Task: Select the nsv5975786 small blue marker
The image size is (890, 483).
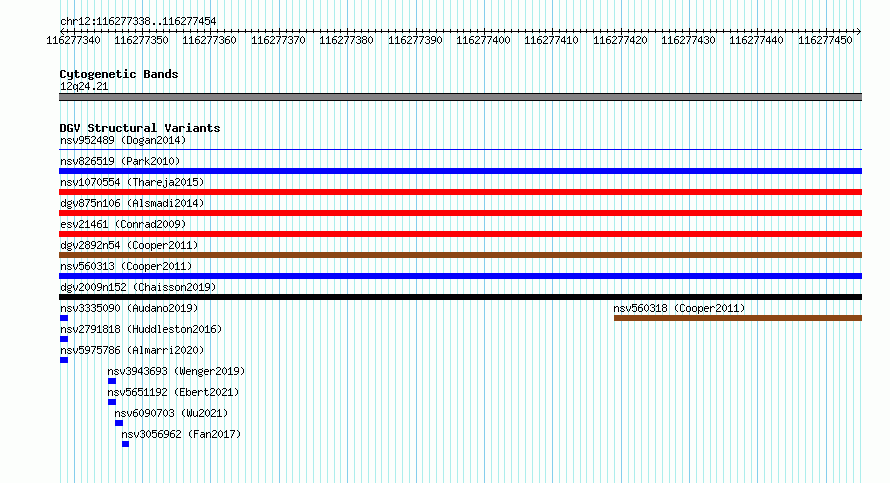Action: click(64, 360)
